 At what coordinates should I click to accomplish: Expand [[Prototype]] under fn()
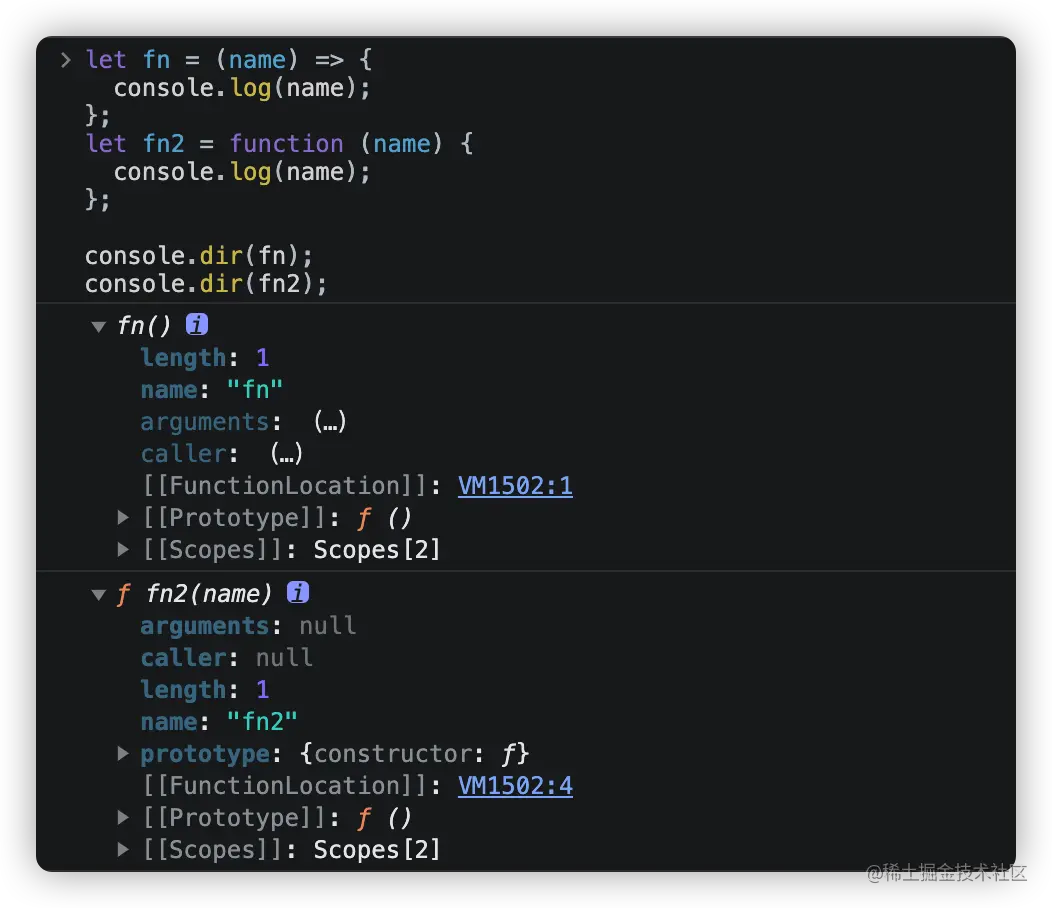pyautogui.click(x=123, y=517)
